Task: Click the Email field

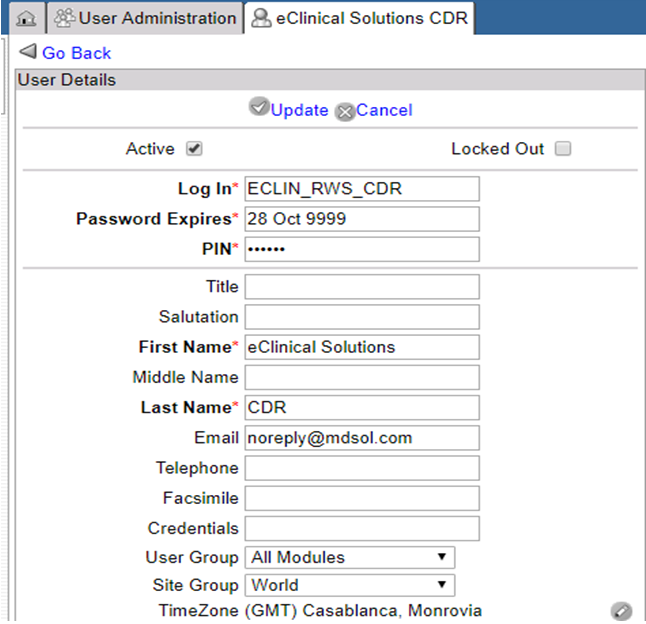Action: [362, 437]
